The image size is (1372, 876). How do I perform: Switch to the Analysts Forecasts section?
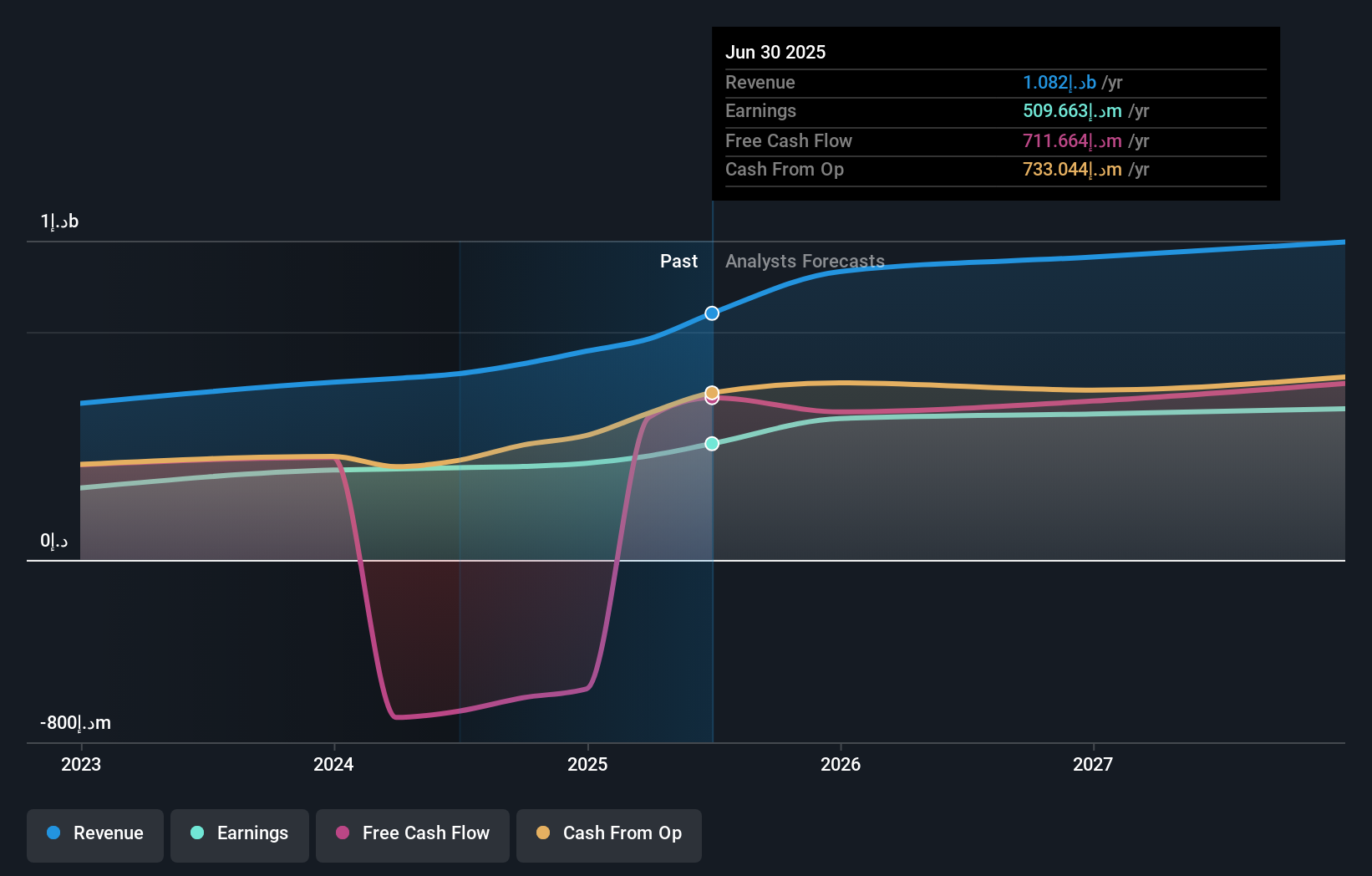(x=805, y=261)
